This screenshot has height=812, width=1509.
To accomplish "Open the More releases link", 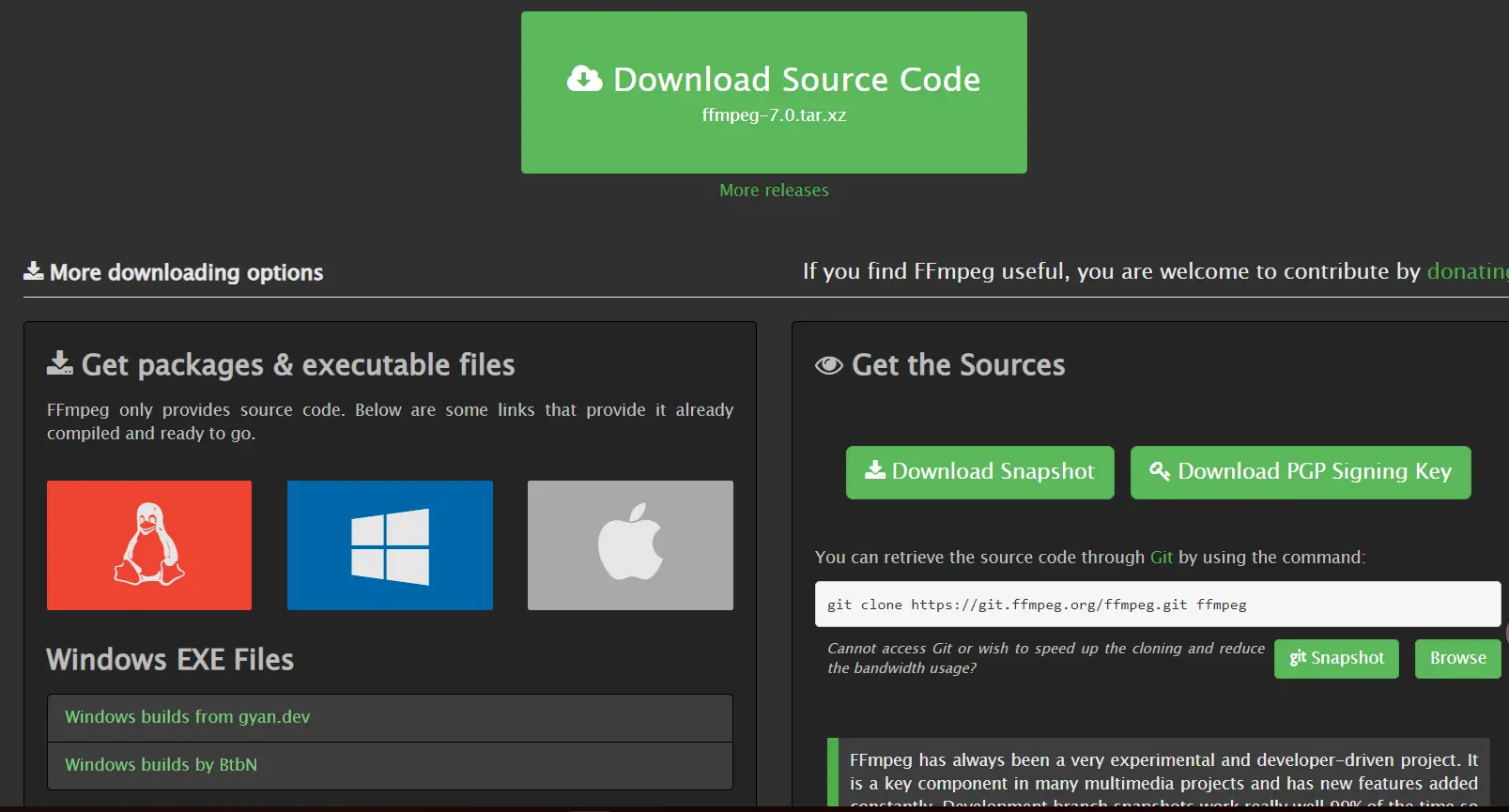I will (x=774, y=191).
